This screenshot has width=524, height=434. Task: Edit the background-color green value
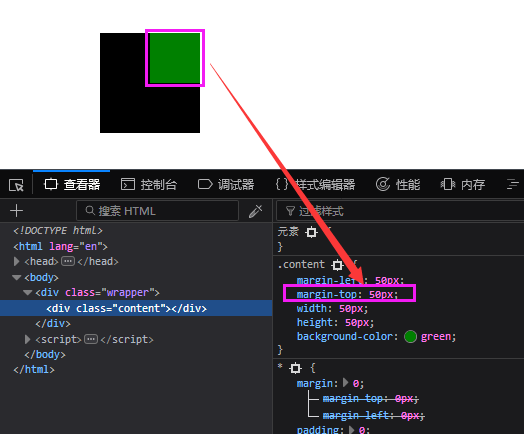click(436, 336)
